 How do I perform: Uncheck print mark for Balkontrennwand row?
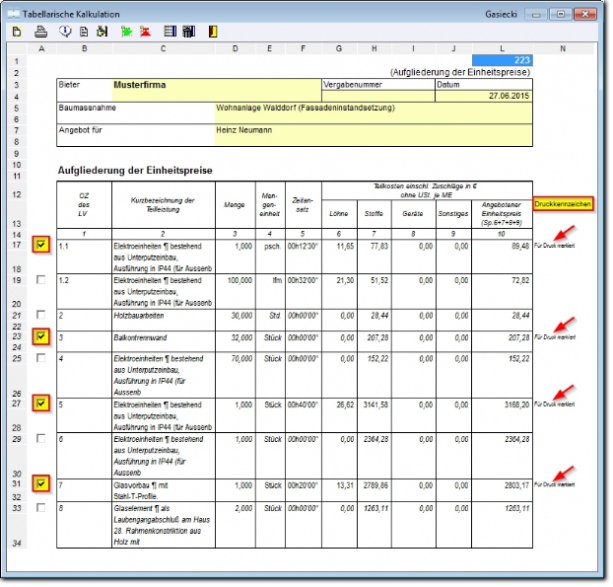pyautogui.click(x=41, y=337)
